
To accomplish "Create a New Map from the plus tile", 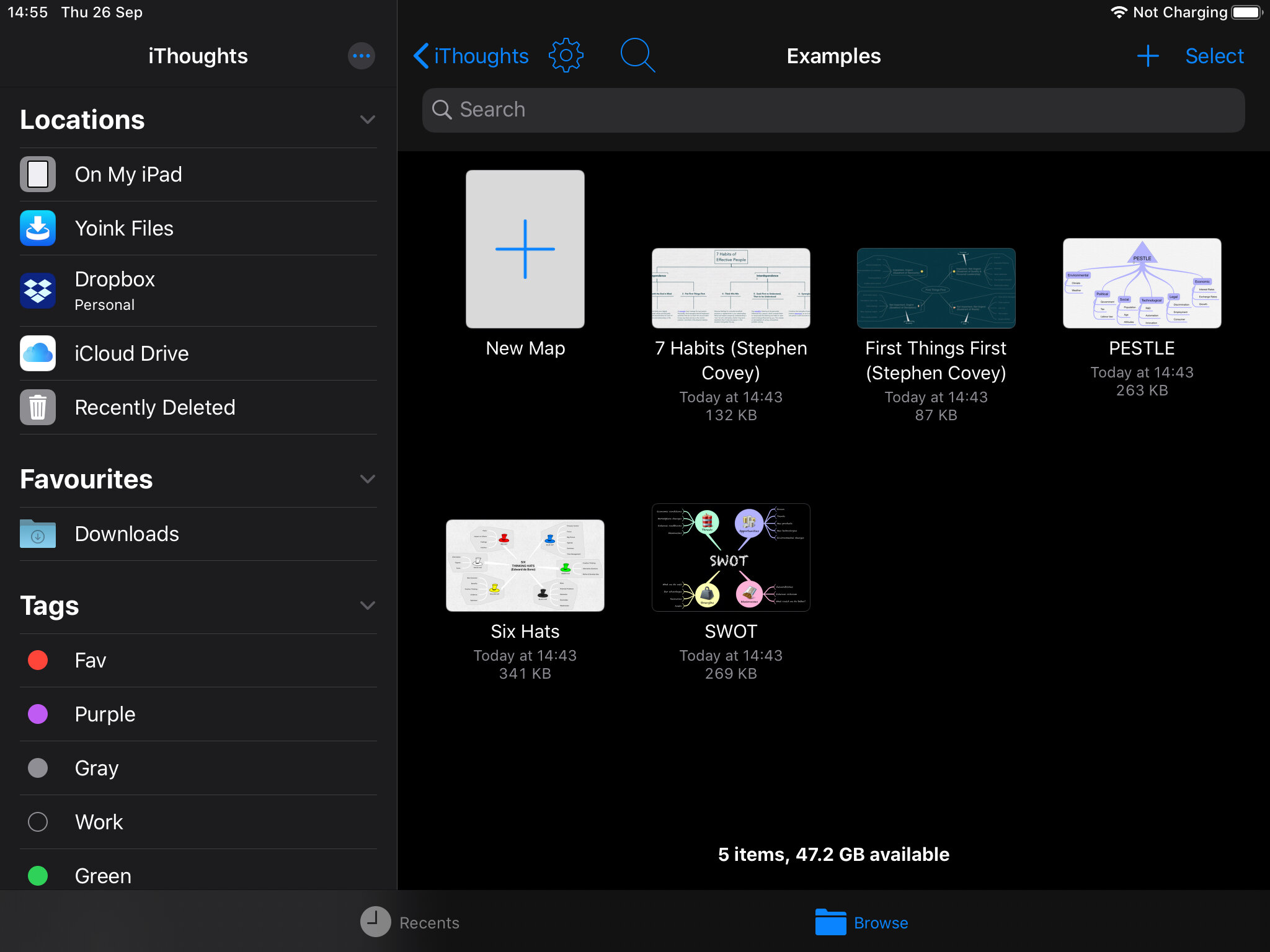I will point(525,249).
